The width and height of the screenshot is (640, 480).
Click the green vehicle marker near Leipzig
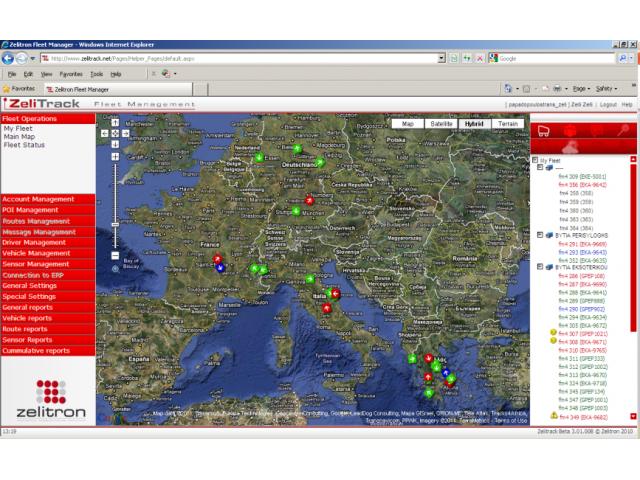[320, 162]
